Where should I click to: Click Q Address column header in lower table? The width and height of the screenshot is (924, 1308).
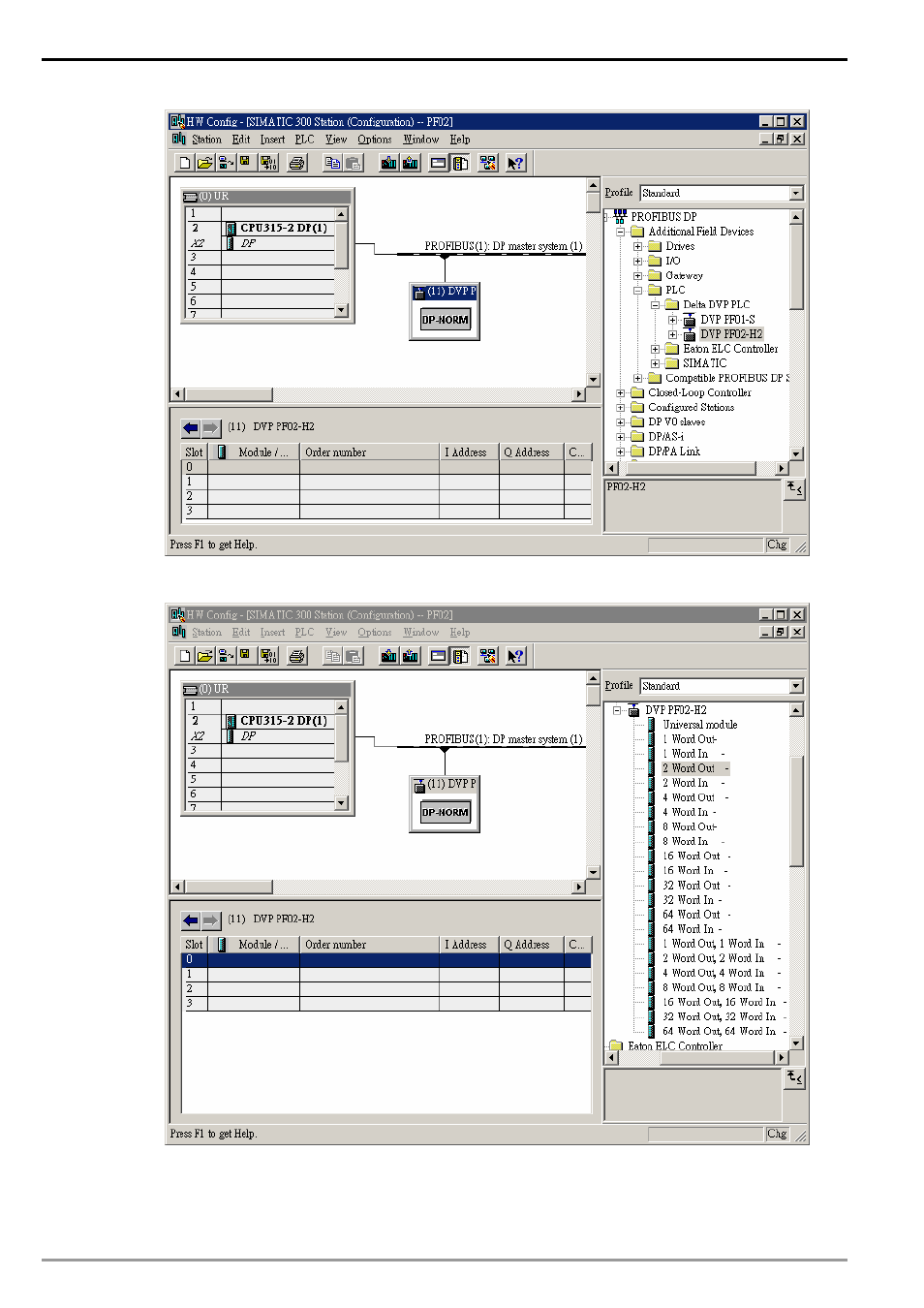click(x=531, y=945)
